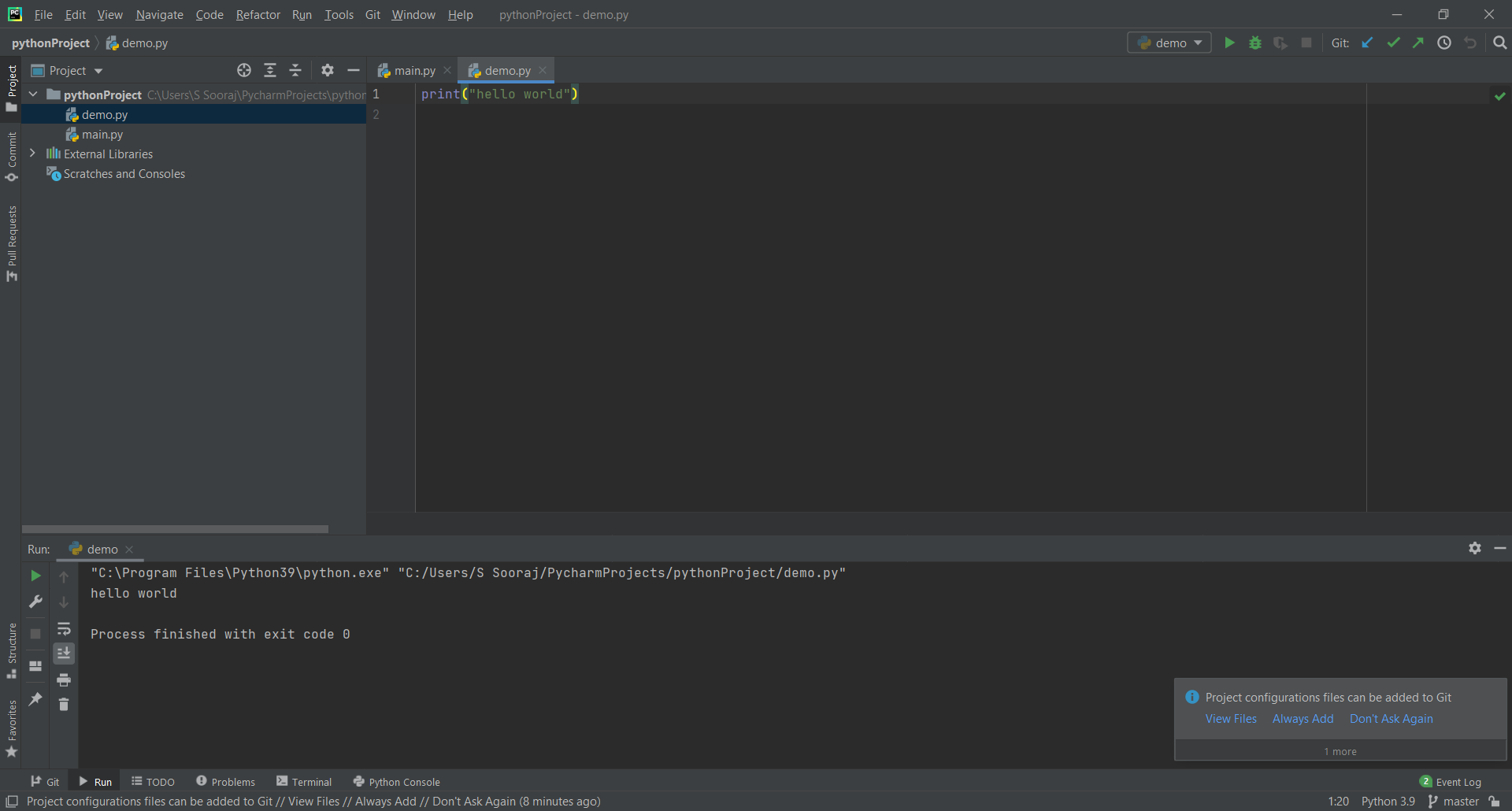Click Don't Ask Again link
The width and height of the screenshot is (1512, 811).
coord(1392,719)
